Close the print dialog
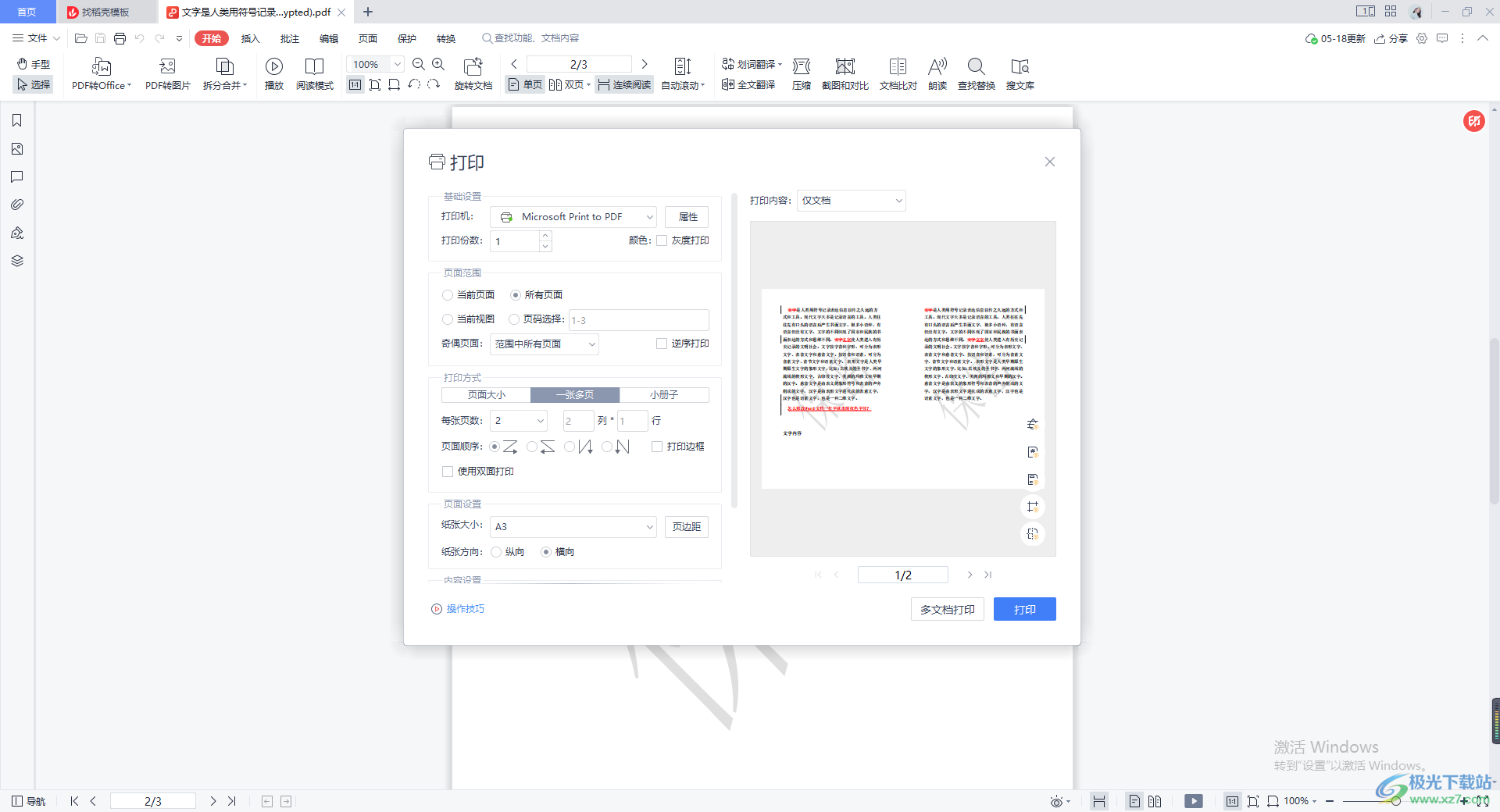 1050,162
